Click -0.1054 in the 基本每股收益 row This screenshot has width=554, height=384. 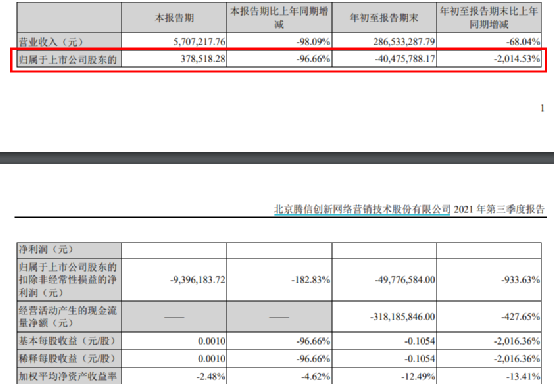tap(420, 341)
